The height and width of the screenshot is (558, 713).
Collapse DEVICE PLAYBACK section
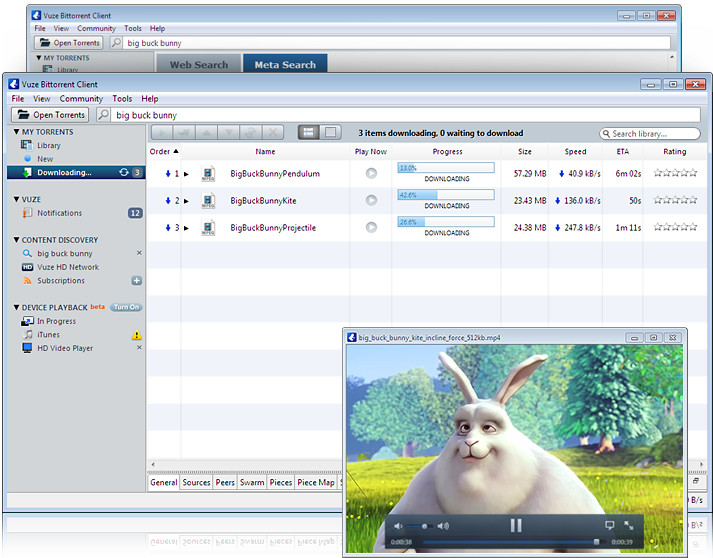point(16,307)
